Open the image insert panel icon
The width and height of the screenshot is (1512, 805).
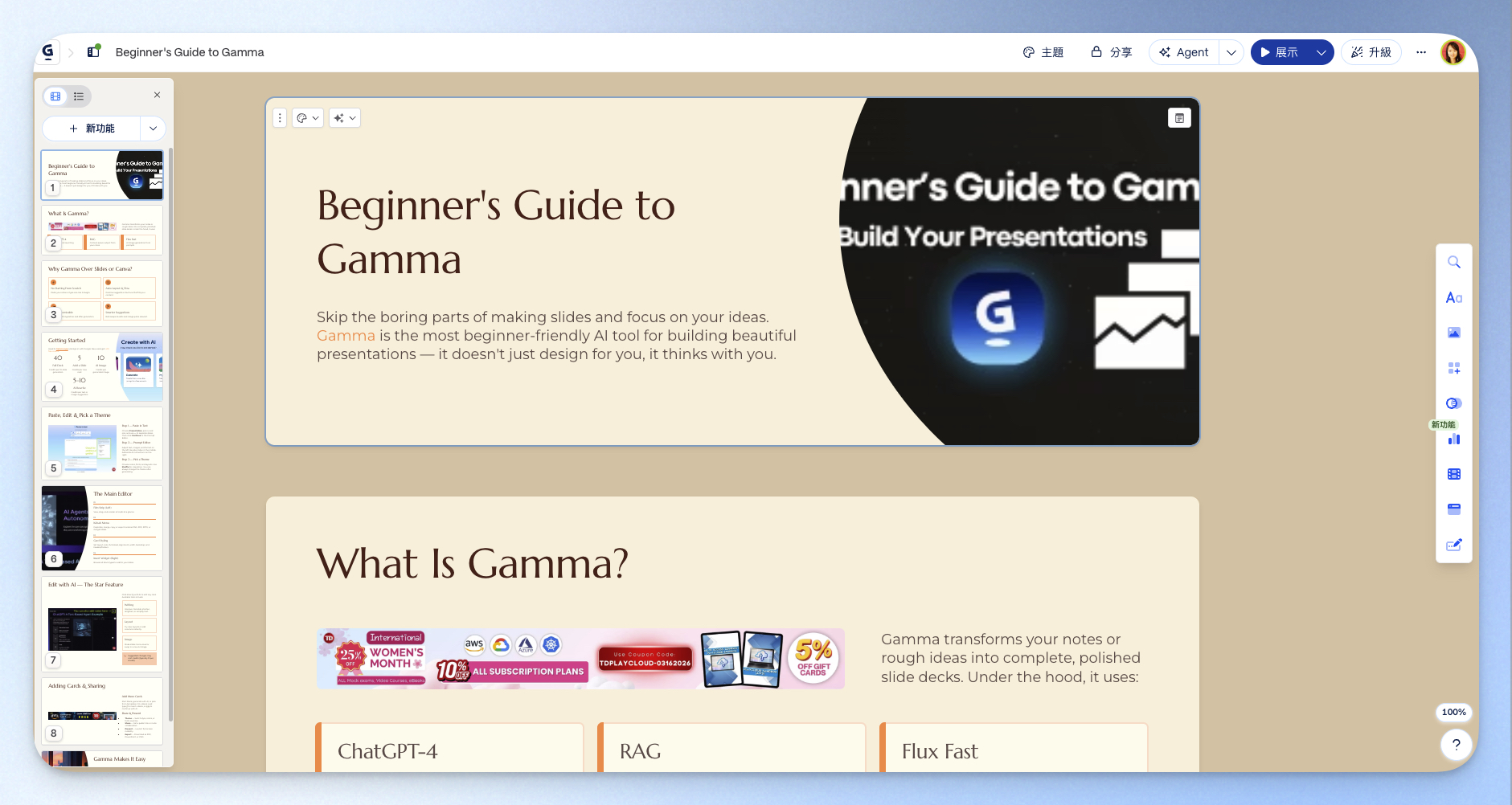tap(1453, 333)
